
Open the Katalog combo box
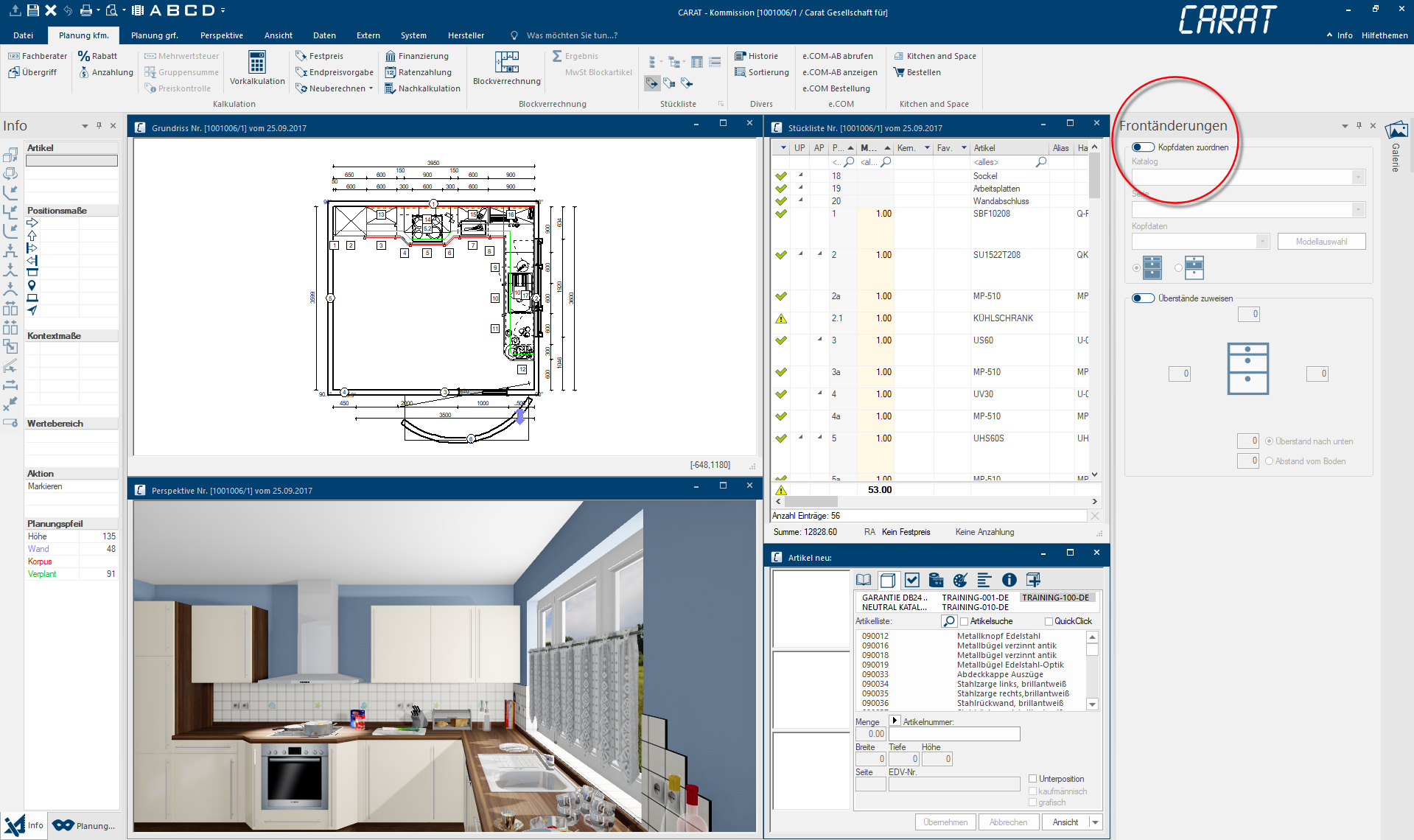coord(1248,178)
